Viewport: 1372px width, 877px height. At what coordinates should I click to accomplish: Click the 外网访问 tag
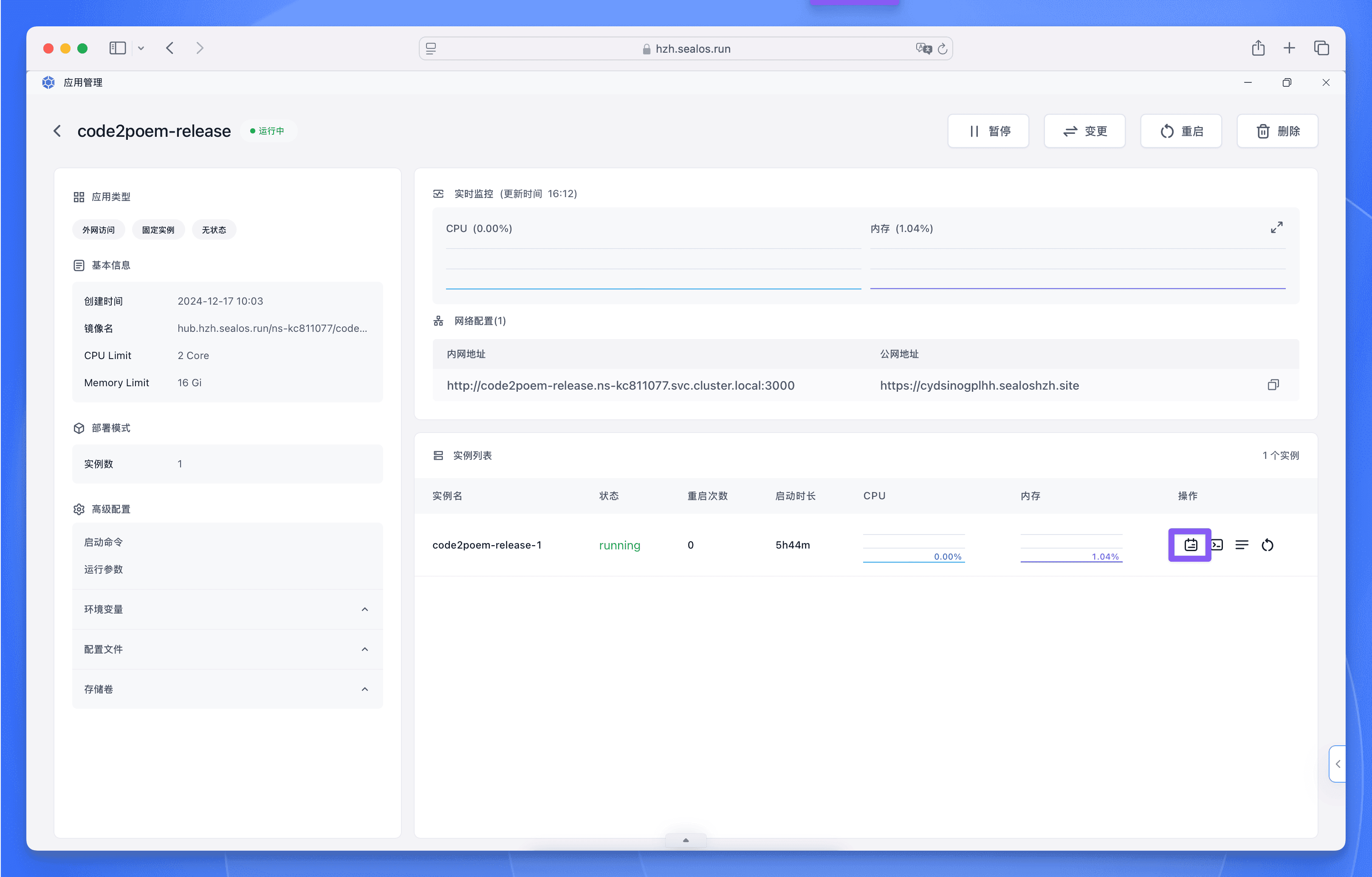[x=98, y=229]
